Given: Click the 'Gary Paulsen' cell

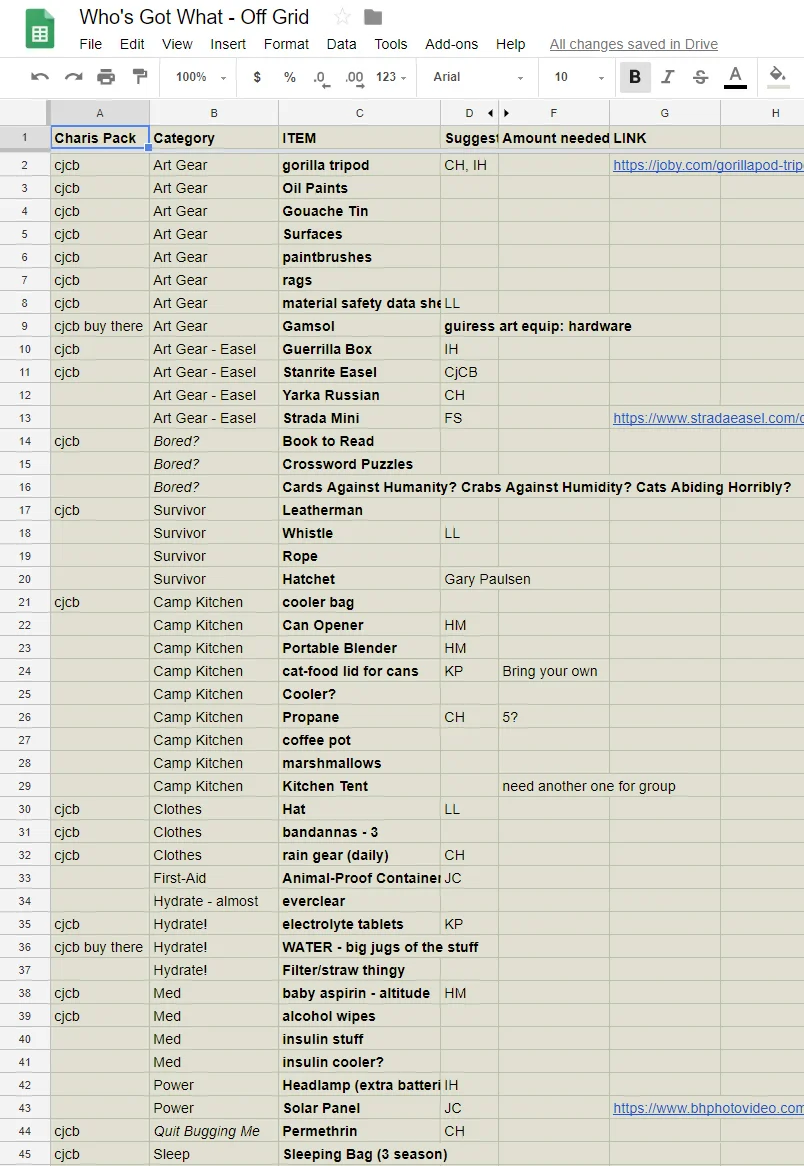Looking at the screenshot, I should (x=487, y=579).
